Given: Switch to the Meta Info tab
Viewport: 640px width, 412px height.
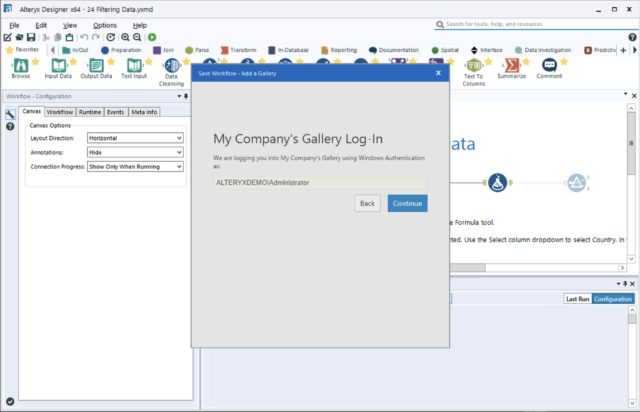Looking at the screenshot, I should point(144,112).
